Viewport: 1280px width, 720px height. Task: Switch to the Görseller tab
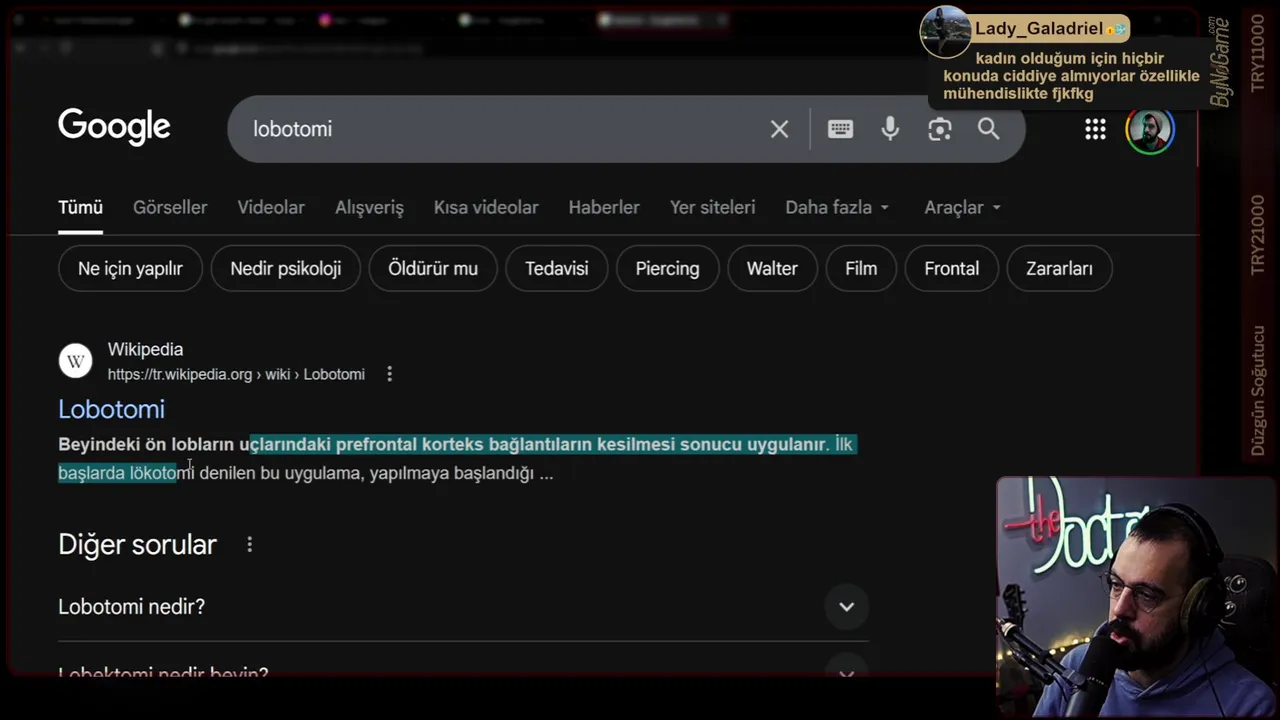[170, 208]
